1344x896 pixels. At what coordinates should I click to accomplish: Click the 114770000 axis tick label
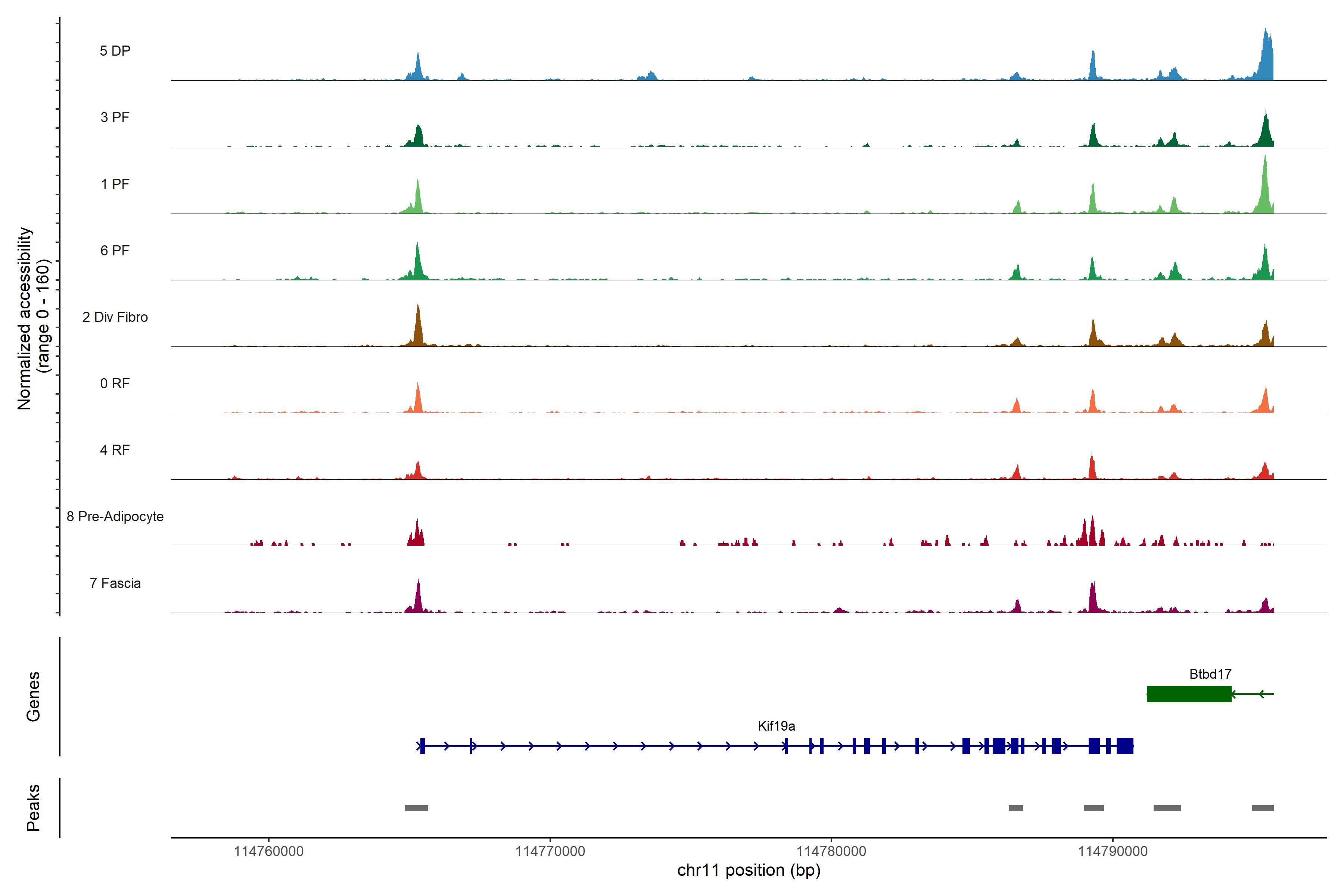(x=550, y=851)
